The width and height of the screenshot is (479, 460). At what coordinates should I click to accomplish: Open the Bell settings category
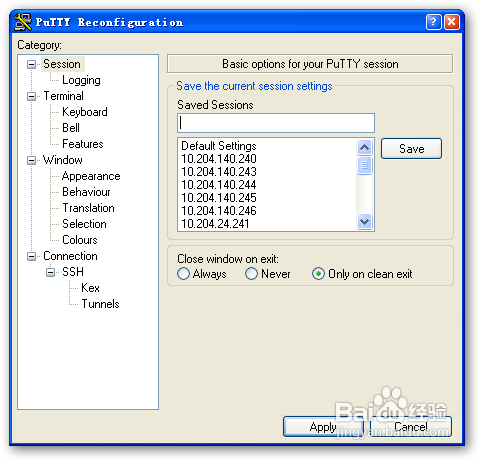tap(71, 128)
